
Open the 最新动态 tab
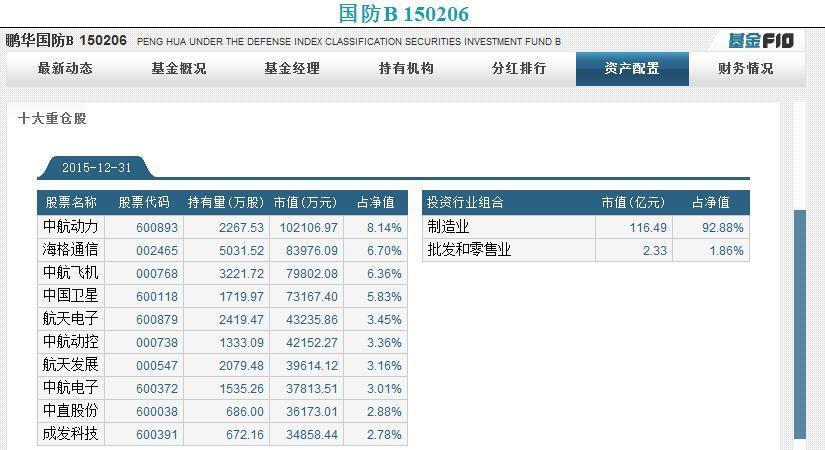click(x=65, y=68)
